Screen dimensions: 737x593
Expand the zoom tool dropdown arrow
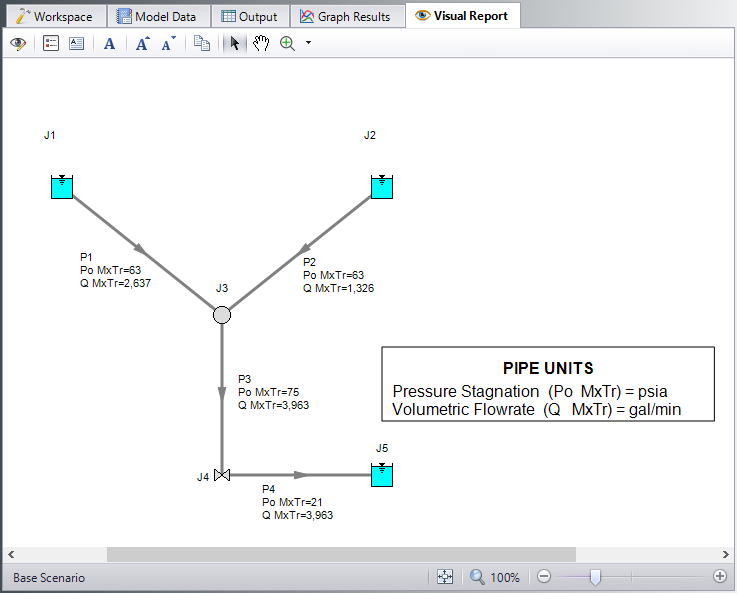[x=308, y=44]
